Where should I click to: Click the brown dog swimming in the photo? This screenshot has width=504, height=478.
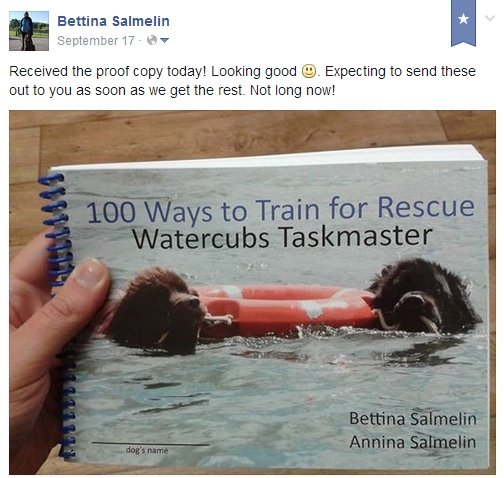click(157, 310)
